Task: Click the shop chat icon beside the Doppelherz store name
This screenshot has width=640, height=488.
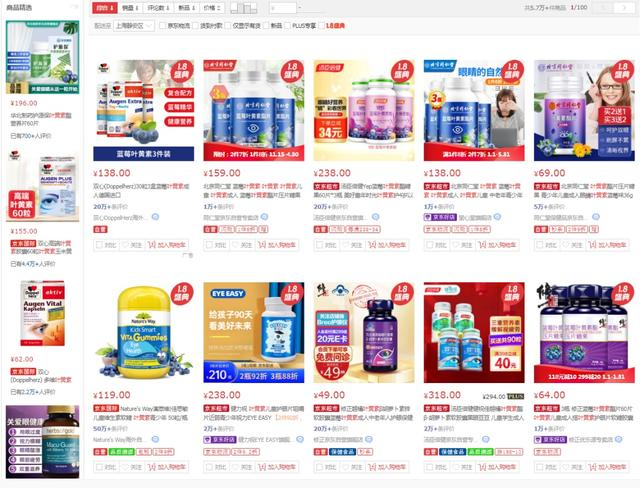Action: click(156, 217)
